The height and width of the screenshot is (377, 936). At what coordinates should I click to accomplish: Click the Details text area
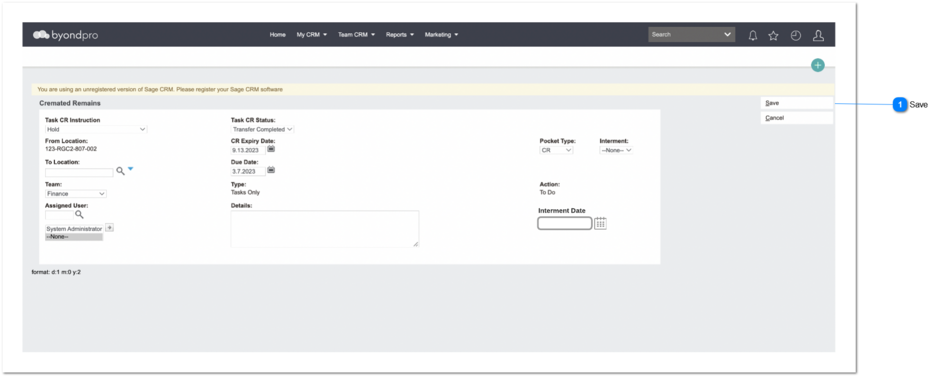pos(325,228)
